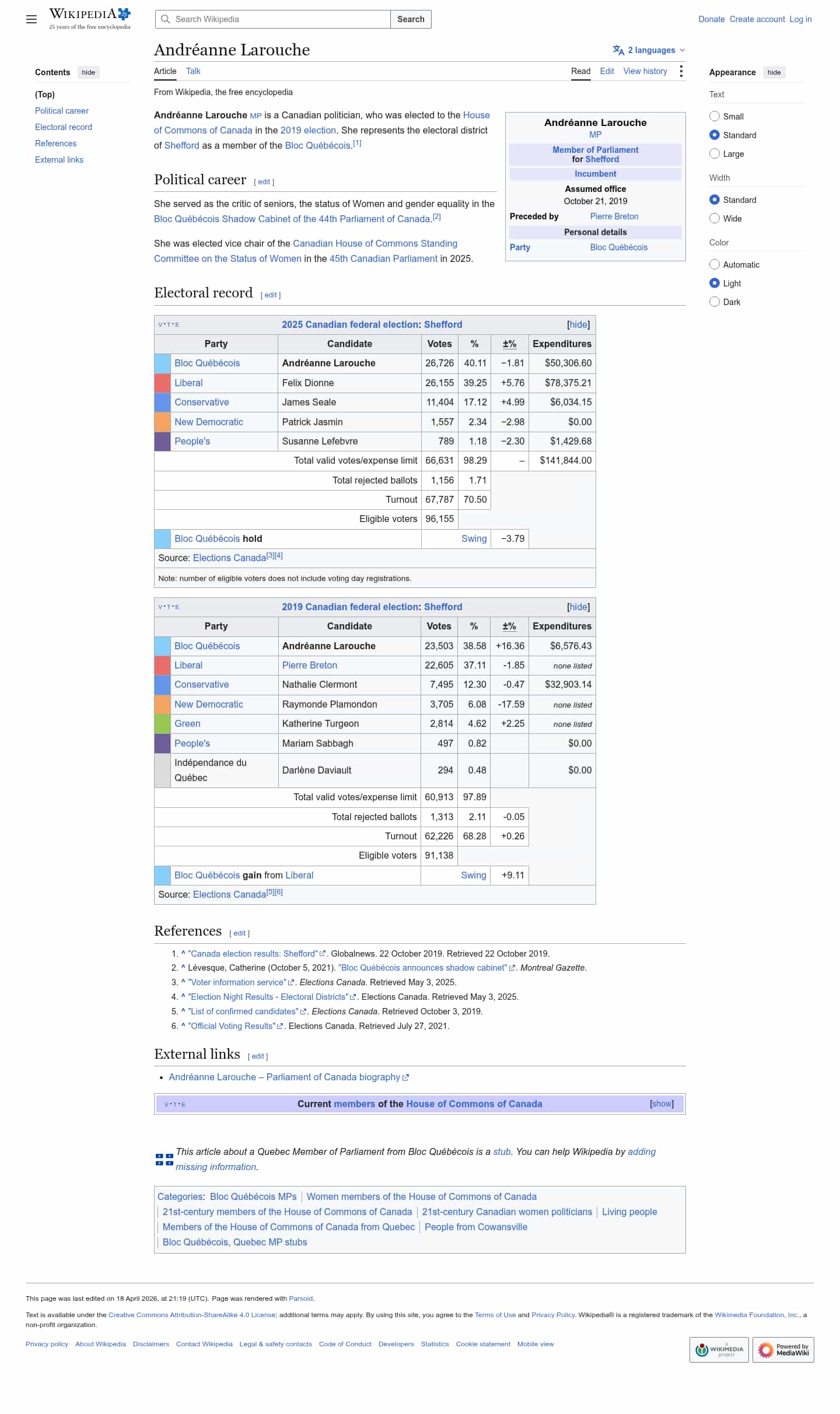Viewport: 840px width, 1414px height.
Task: Click the Quebec flag stub icon
Action: point(164,1159)
